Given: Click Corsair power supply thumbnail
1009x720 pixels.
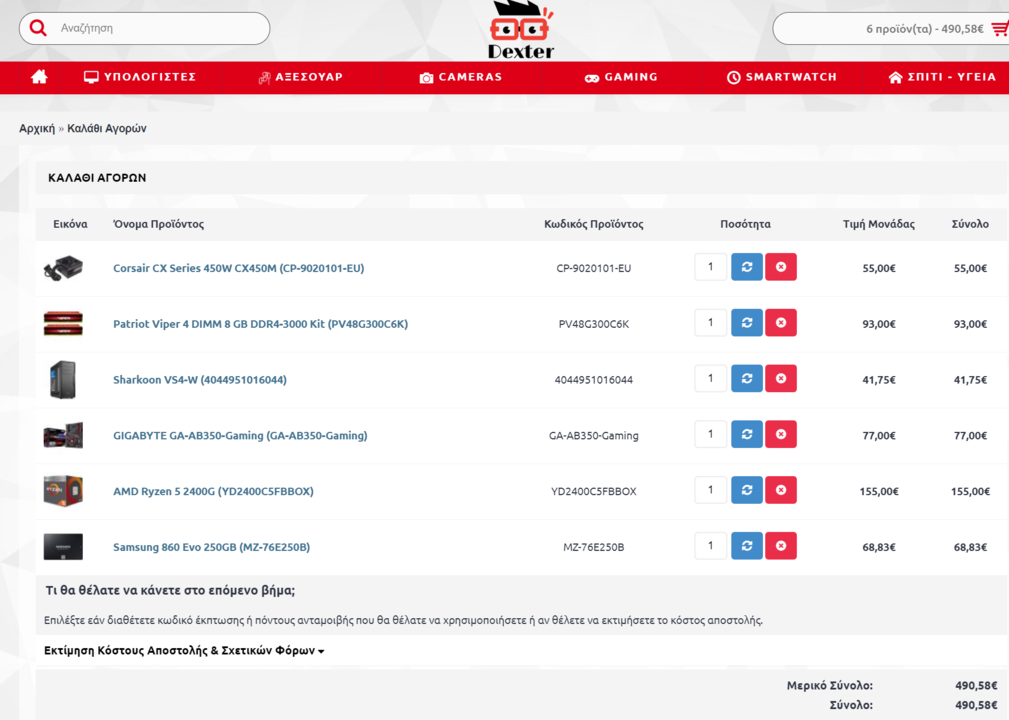Looking at the screenshot, I should click(63, 268).
